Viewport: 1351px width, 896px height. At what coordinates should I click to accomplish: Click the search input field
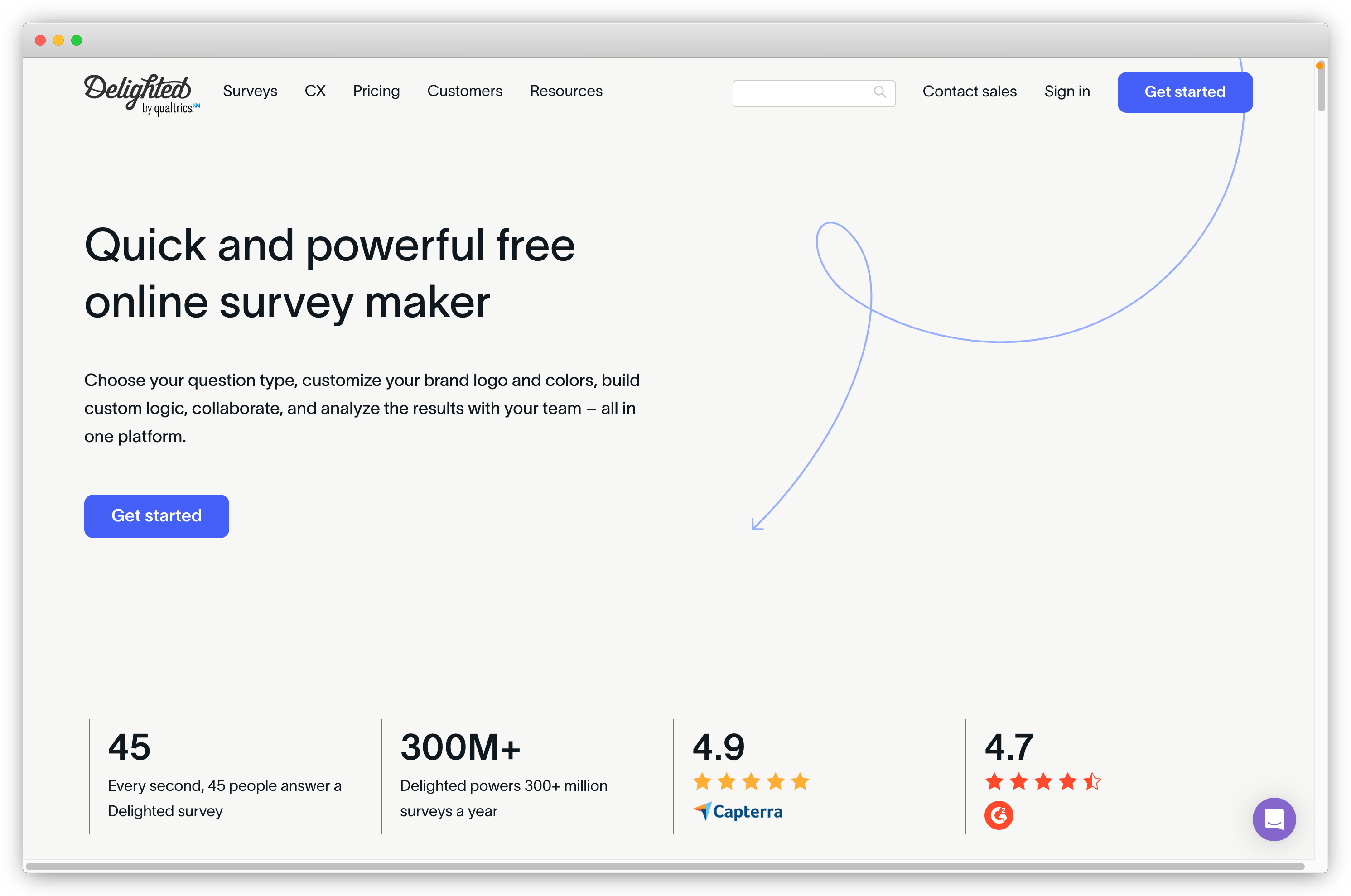click(811, 91)
